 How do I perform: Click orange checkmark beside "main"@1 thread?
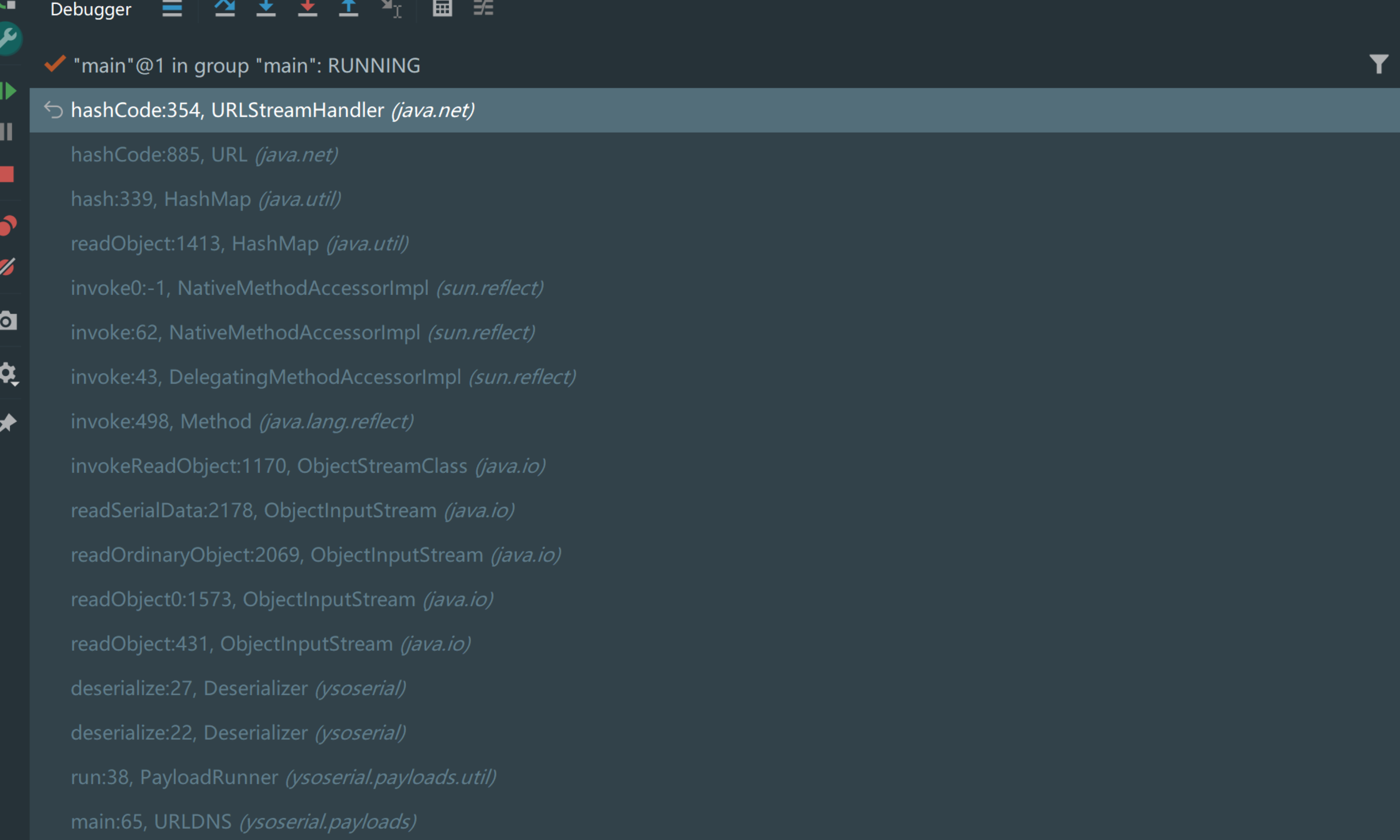[55, 64]
